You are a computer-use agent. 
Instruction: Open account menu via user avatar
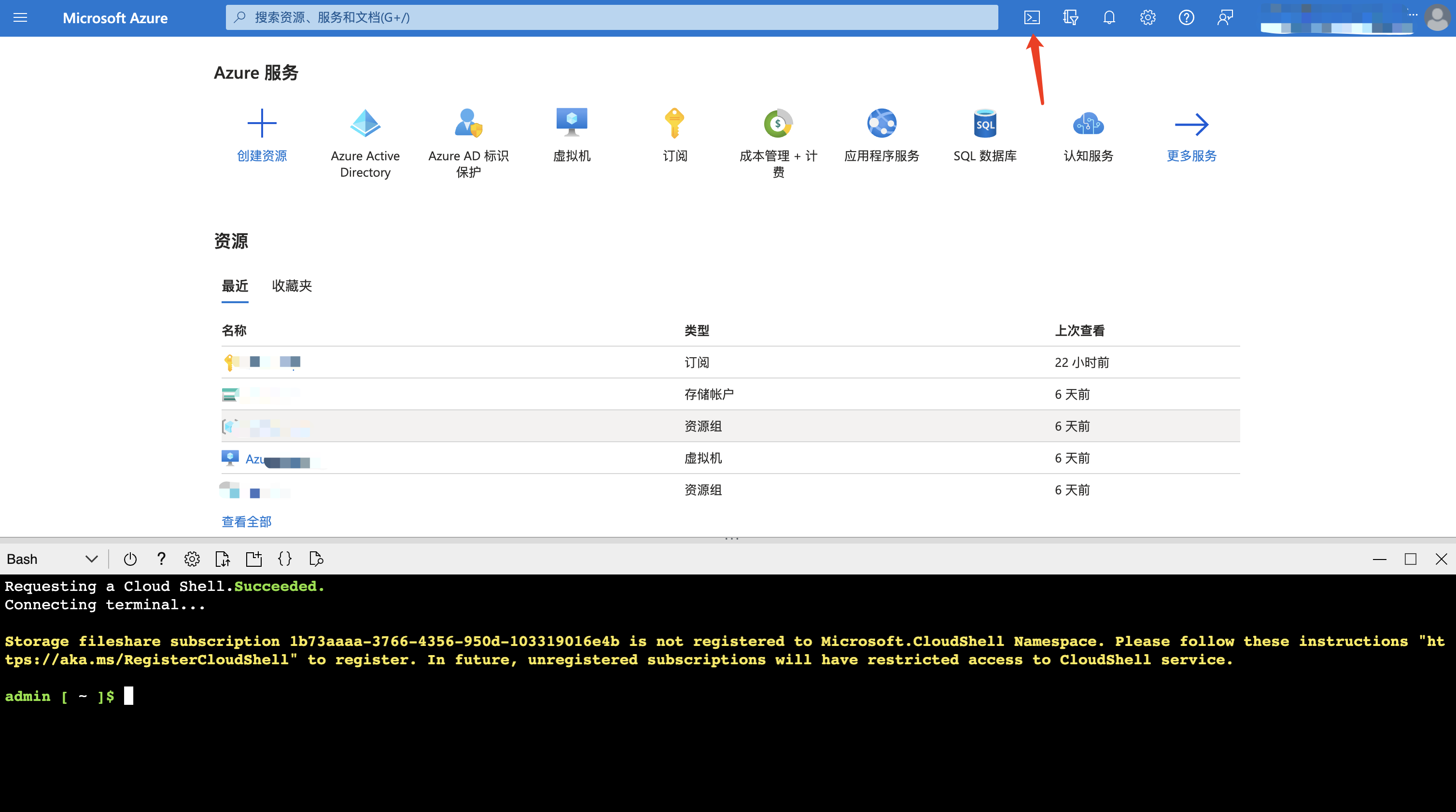click(x=1436, y=17)
